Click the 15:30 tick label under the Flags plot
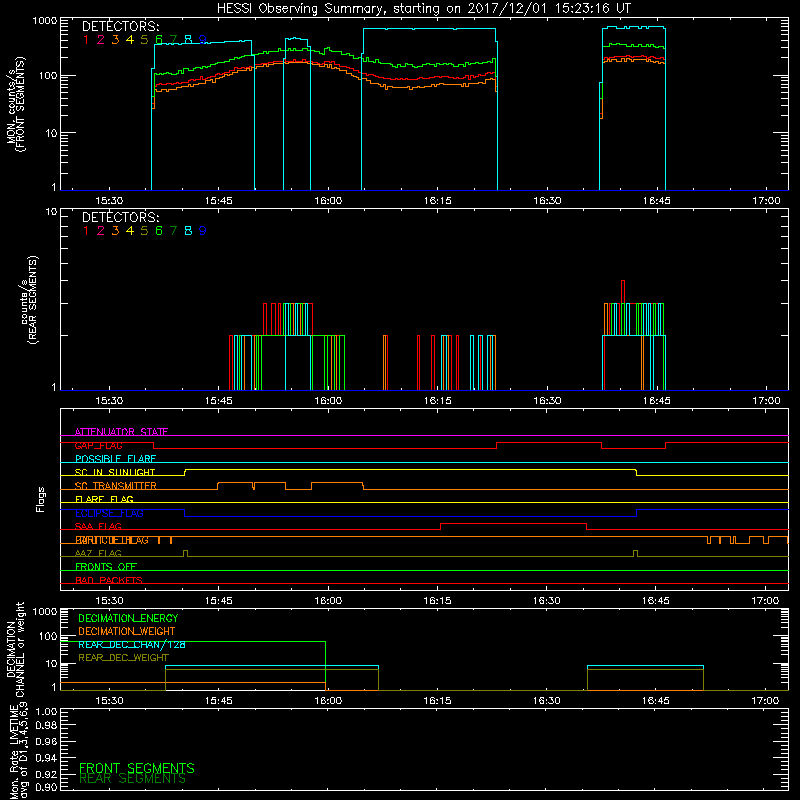Image resolution: width=800 pixels, height=800 pixels. (109, 601)
